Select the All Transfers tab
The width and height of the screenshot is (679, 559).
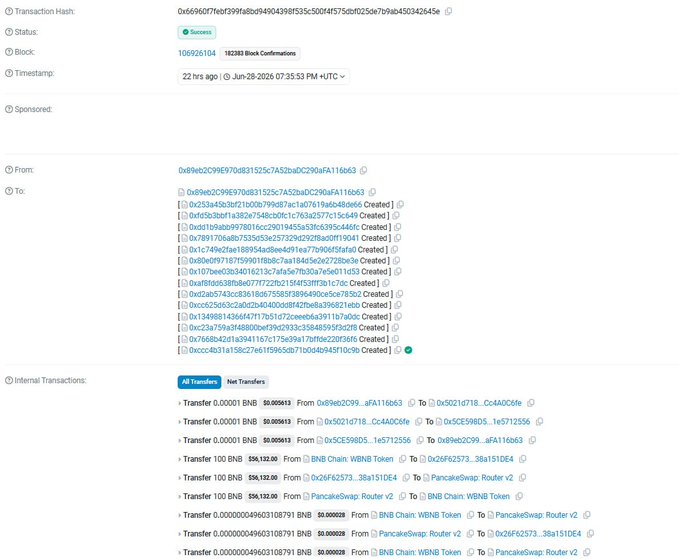[x=199, y=381]
